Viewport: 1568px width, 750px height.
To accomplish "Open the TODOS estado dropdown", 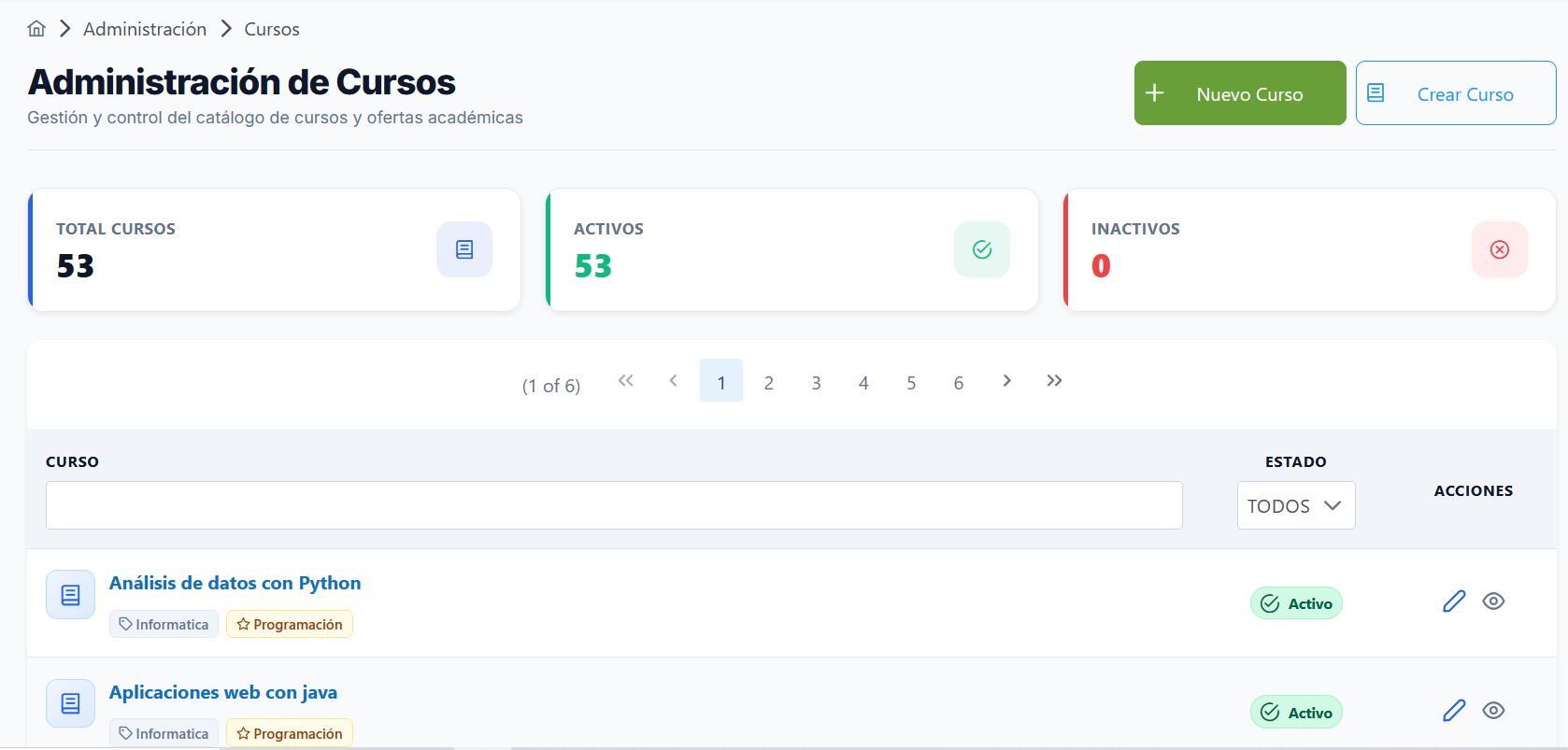I will [x=1296, y=505].
